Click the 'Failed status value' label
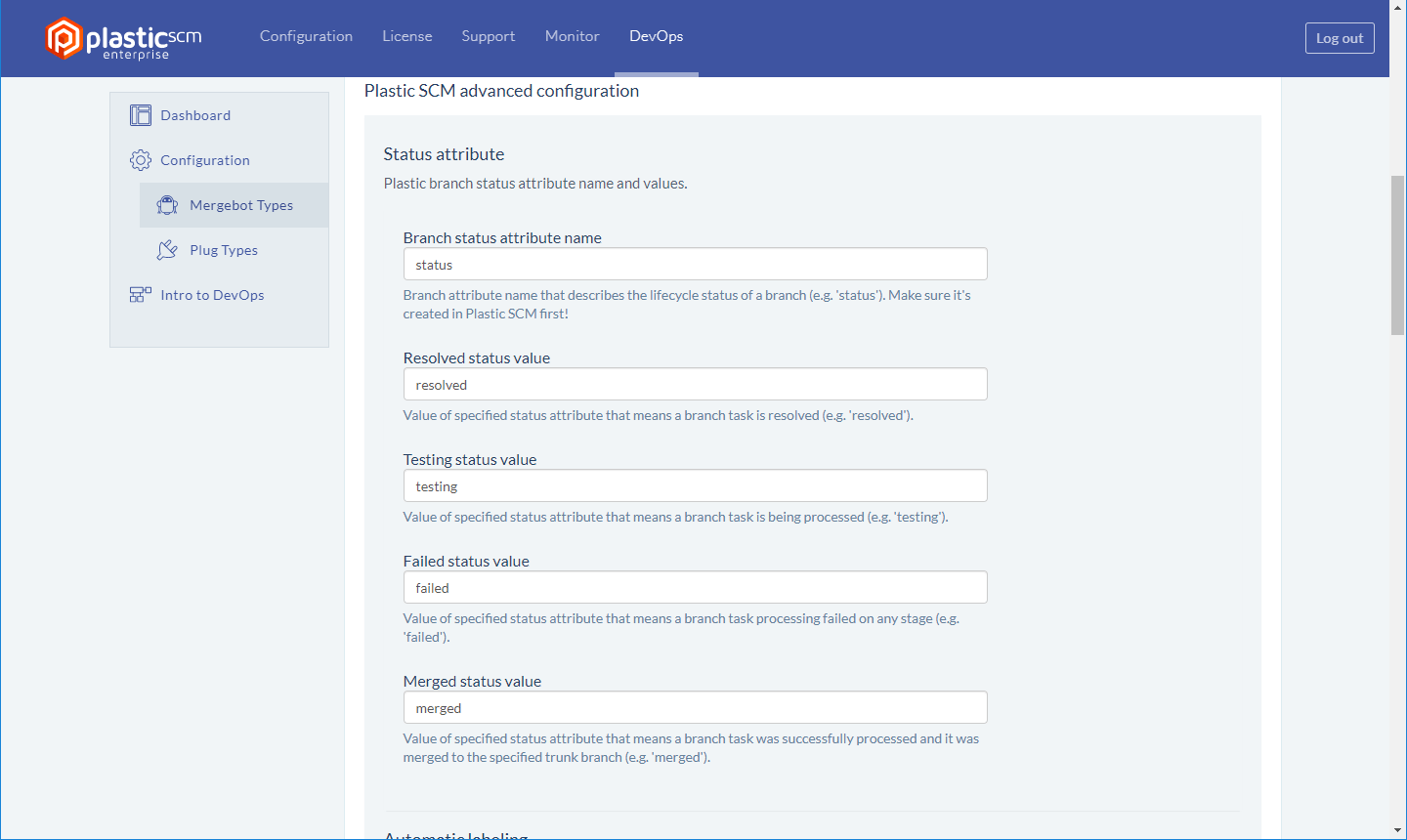 pos(466,561)
